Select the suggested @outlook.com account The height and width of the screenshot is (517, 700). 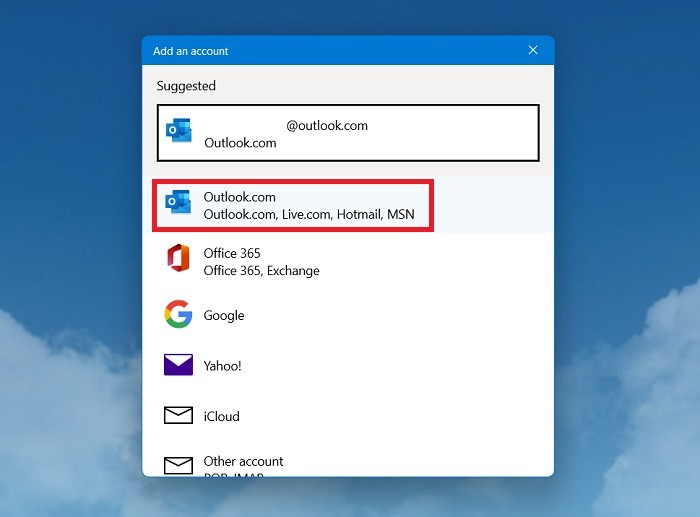point(348,133)
